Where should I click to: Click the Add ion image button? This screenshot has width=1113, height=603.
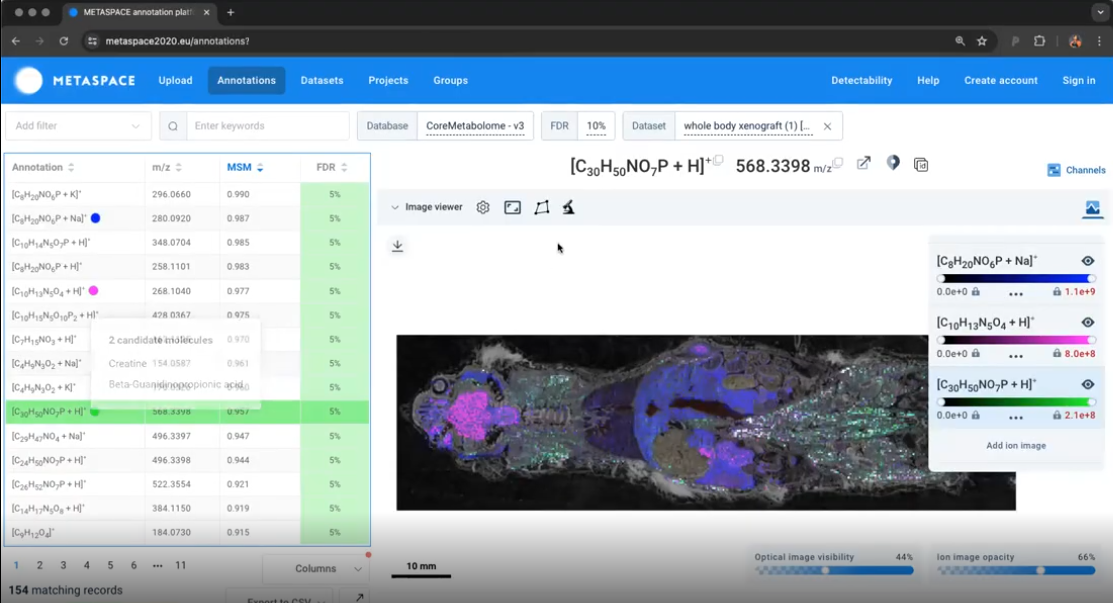(1015, 444)
